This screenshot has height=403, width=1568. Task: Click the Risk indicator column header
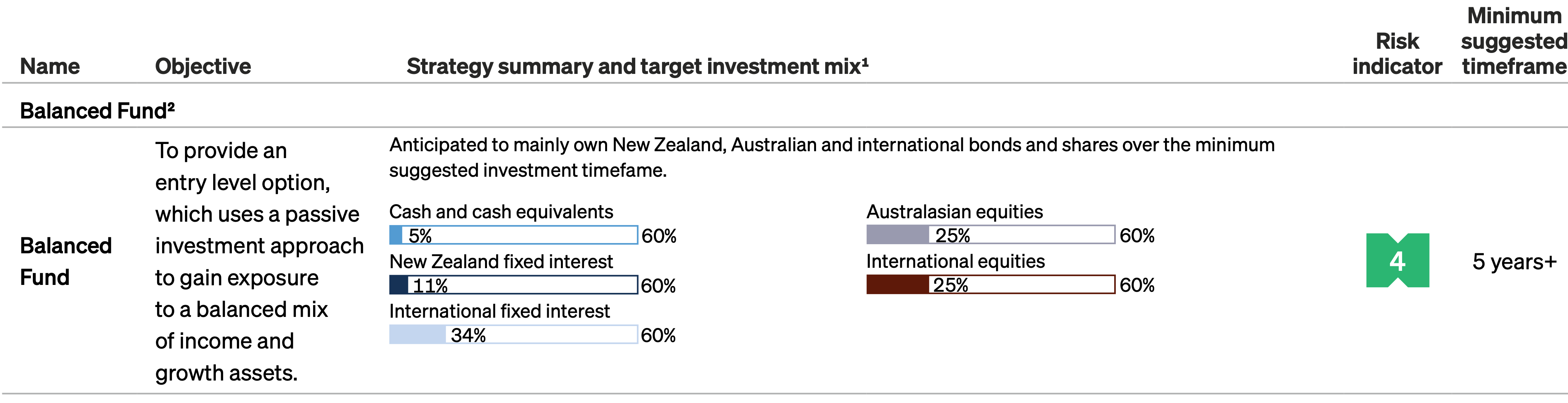pyautogui.click(x=1397, y=53)
